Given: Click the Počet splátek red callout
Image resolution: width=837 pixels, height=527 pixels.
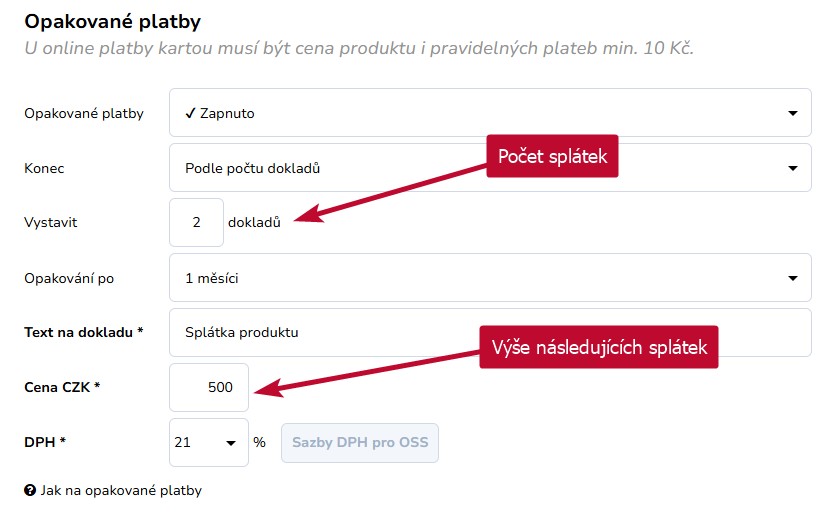Looking at the screenshot, I should [x=552, y=156].
